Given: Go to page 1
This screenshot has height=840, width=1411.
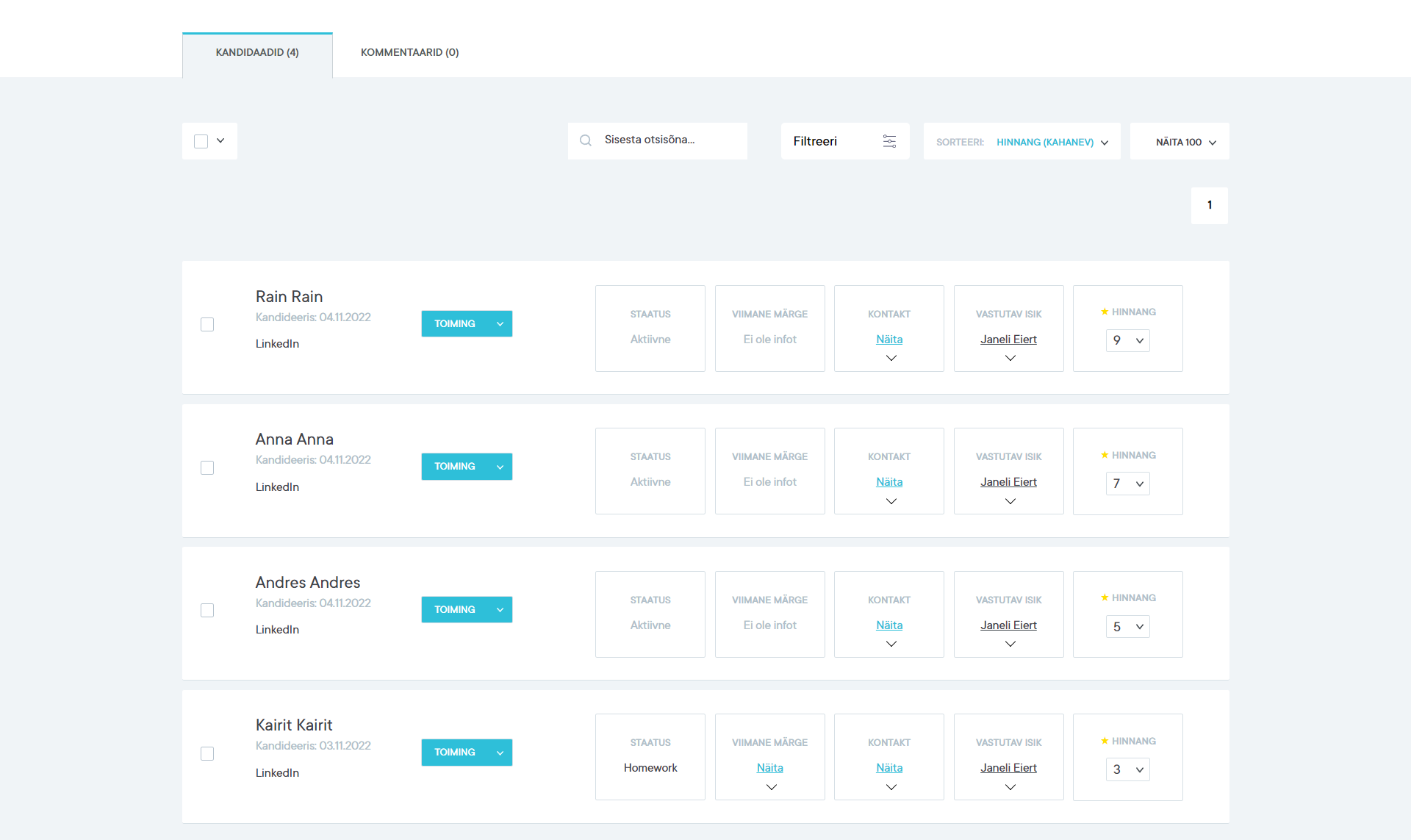Looking at the screenshot, I should coord(1209,205).
